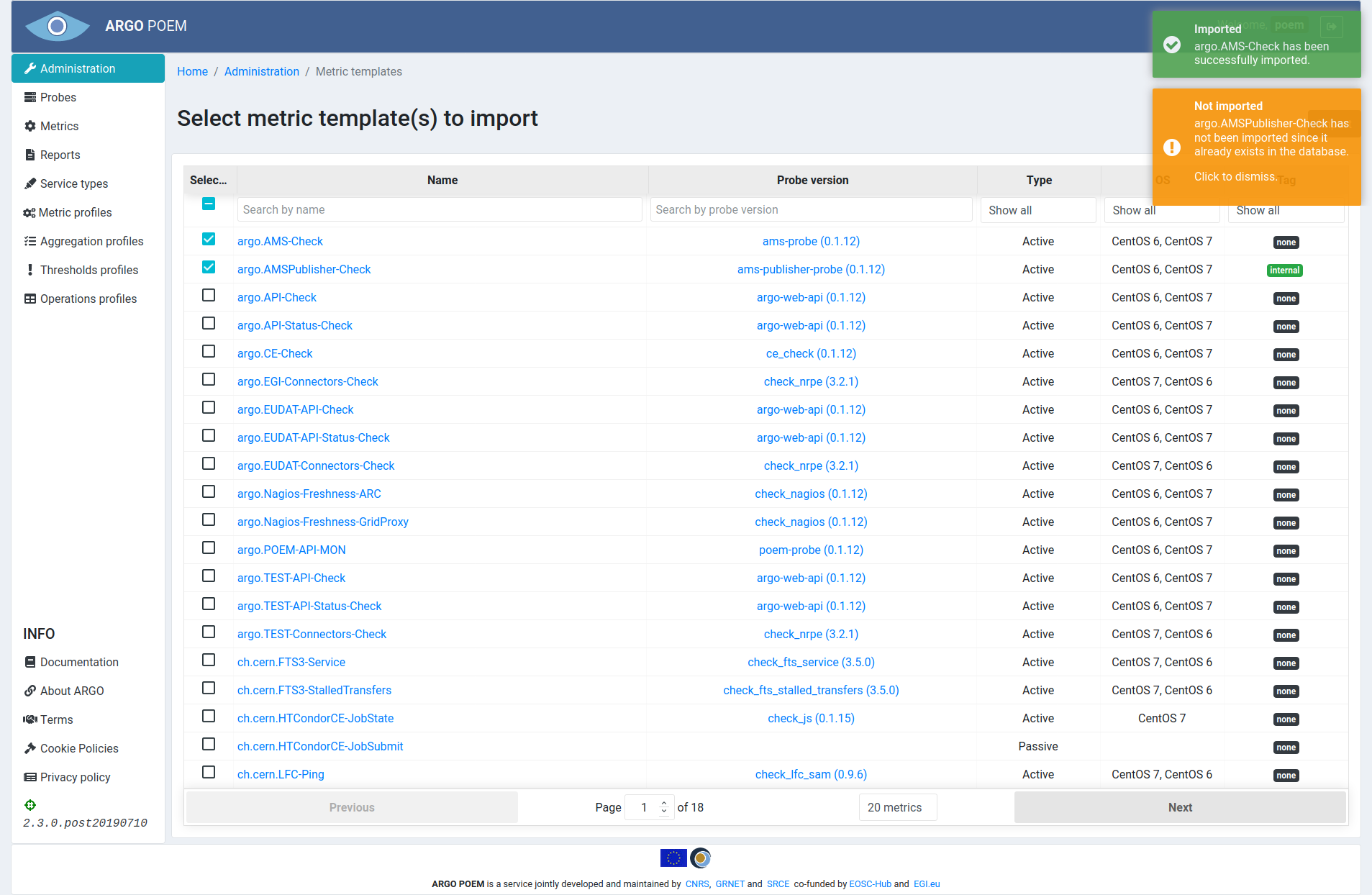Open Thresholds profiles in the sidebar
Image resolution: width=1372 pixels, height=895 pixels.
[88, 270]
